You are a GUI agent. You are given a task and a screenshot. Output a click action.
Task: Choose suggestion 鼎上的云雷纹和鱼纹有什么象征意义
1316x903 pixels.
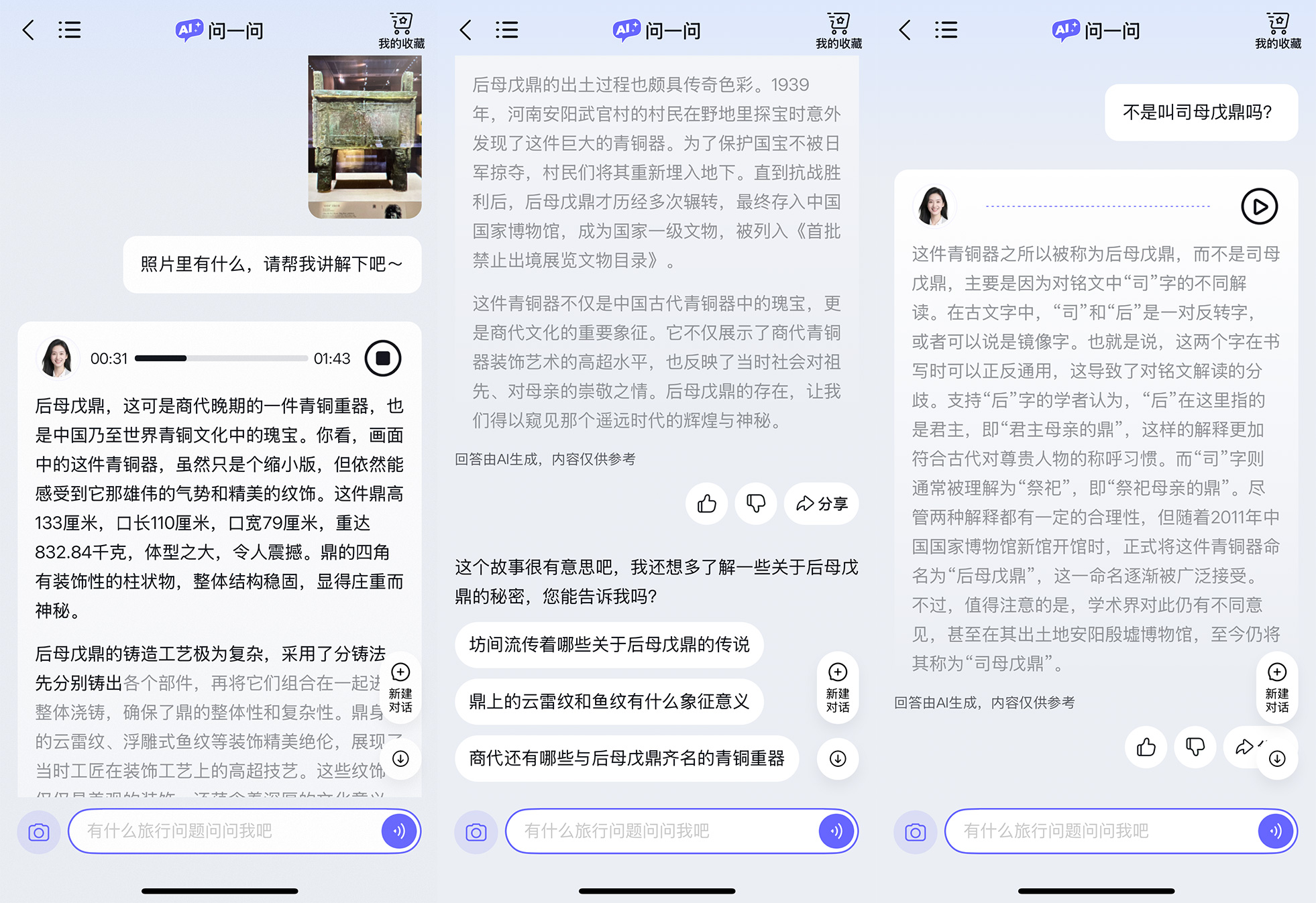coord(608,701)
